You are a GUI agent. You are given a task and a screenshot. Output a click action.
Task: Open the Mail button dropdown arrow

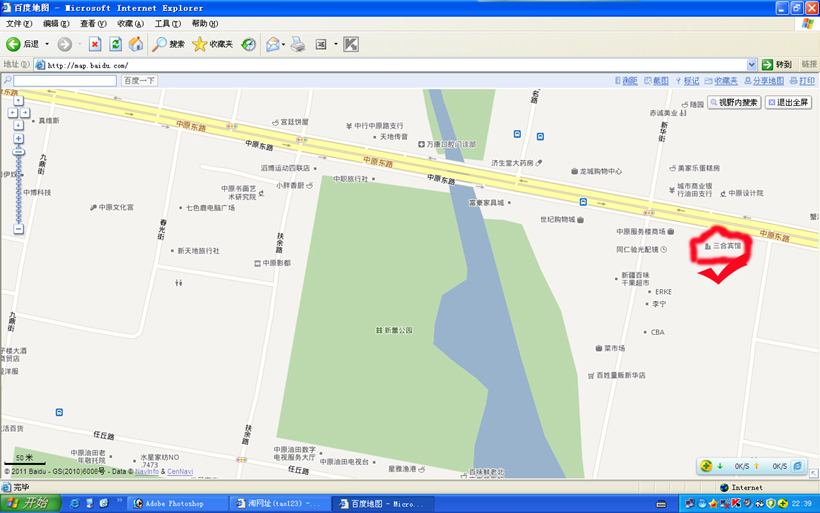point(283,44)
